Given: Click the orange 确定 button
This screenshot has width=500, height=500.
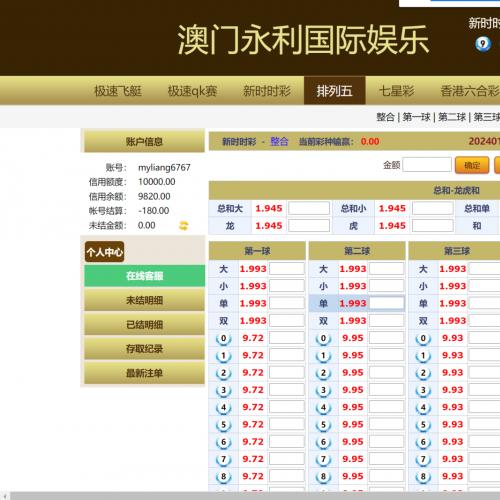Looking at the screenshot, I should [x=472, y=165].
